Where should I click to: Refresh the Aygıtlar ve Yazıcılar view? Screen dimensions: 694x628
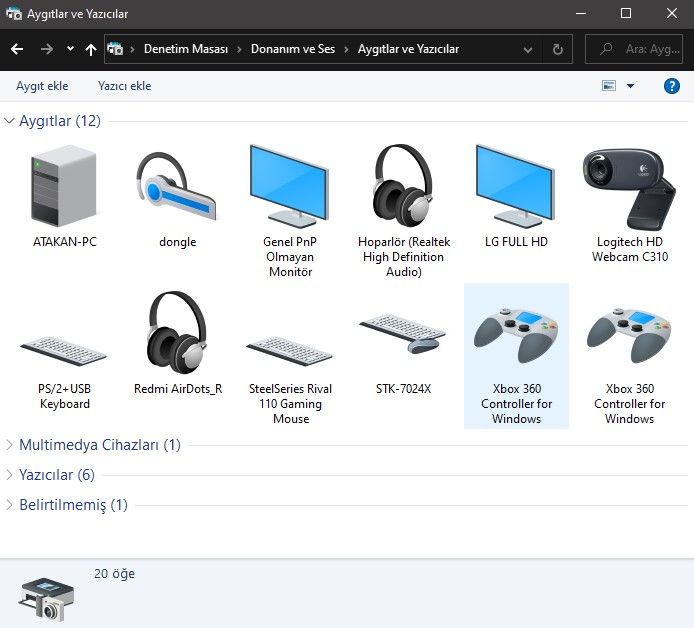coord(558,49)
